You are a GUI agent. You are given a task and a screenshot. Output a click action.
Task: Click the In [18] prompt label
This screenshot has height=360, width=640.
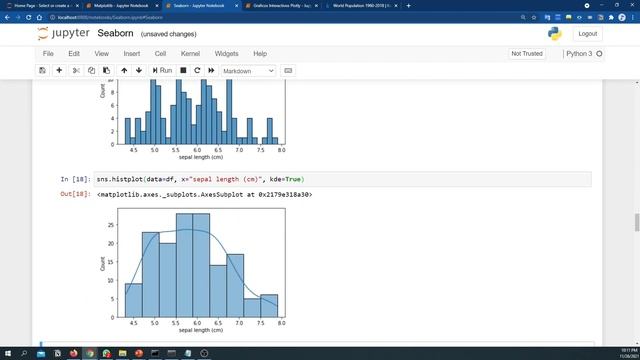click(76, 179)
